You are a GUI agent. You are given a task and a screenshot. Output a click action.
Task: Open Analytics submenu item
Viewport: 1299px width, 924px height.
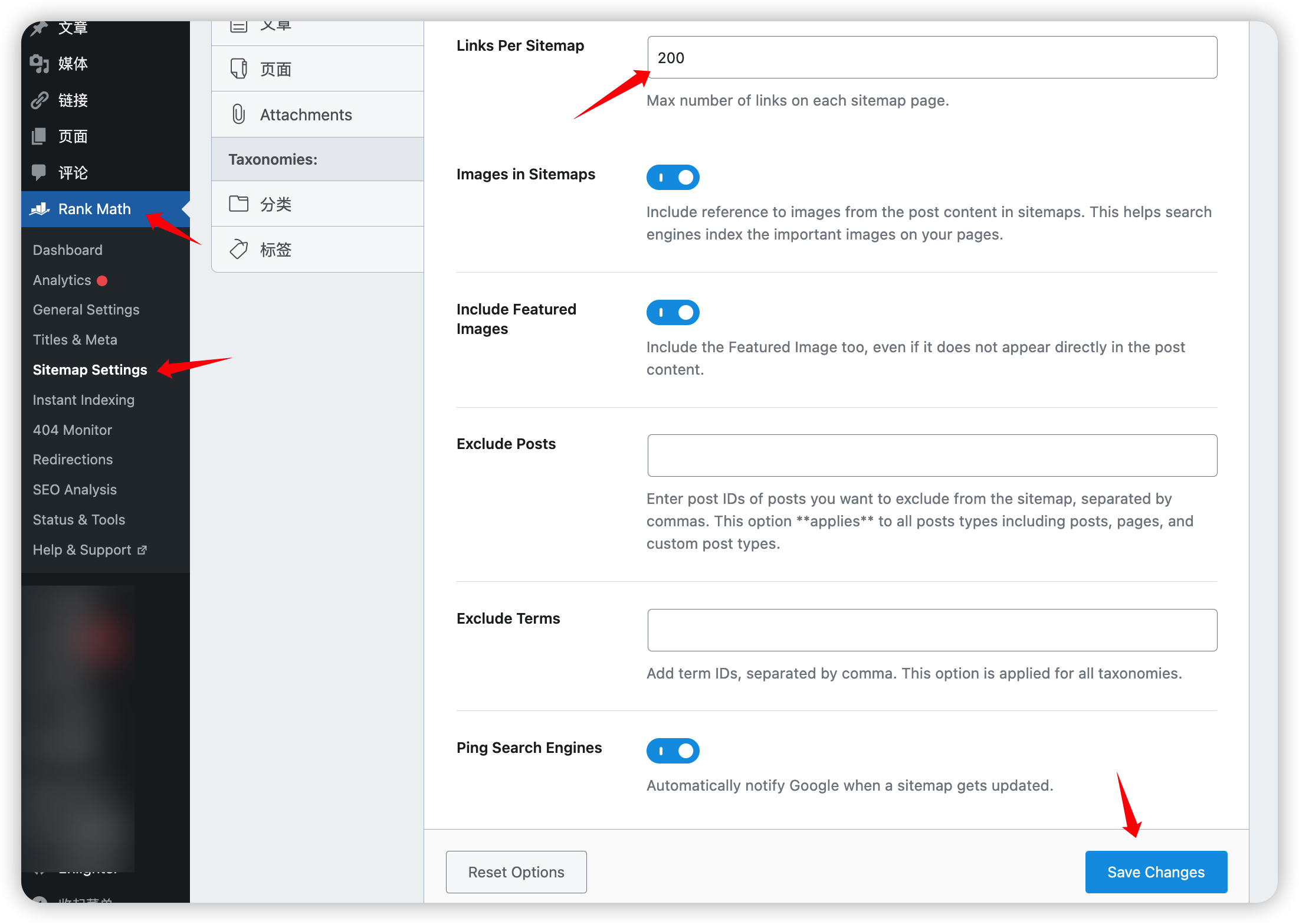click(x=62, y=280)
